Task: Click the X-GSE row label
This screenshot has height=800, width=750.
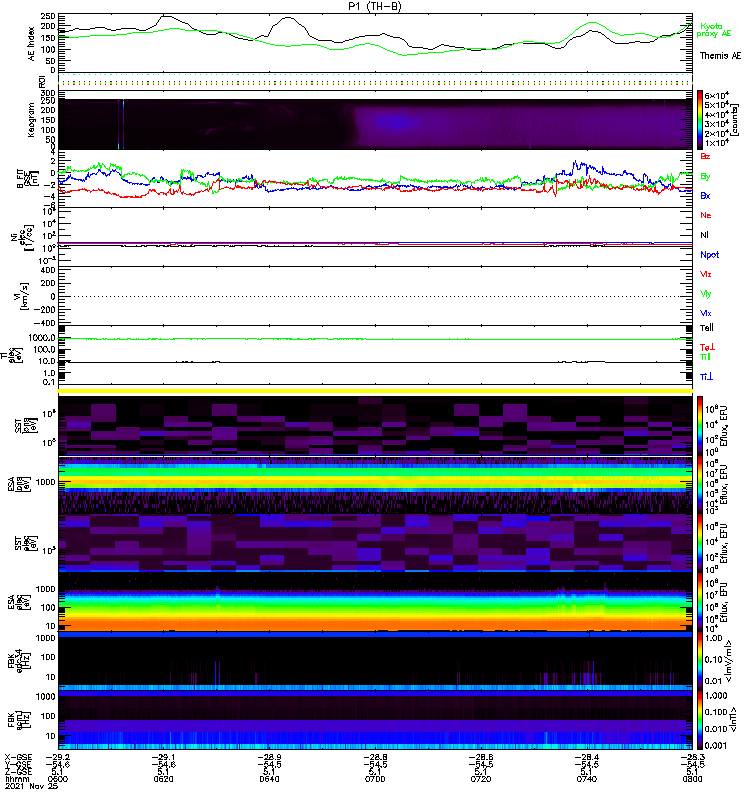Action: point(18,757)
